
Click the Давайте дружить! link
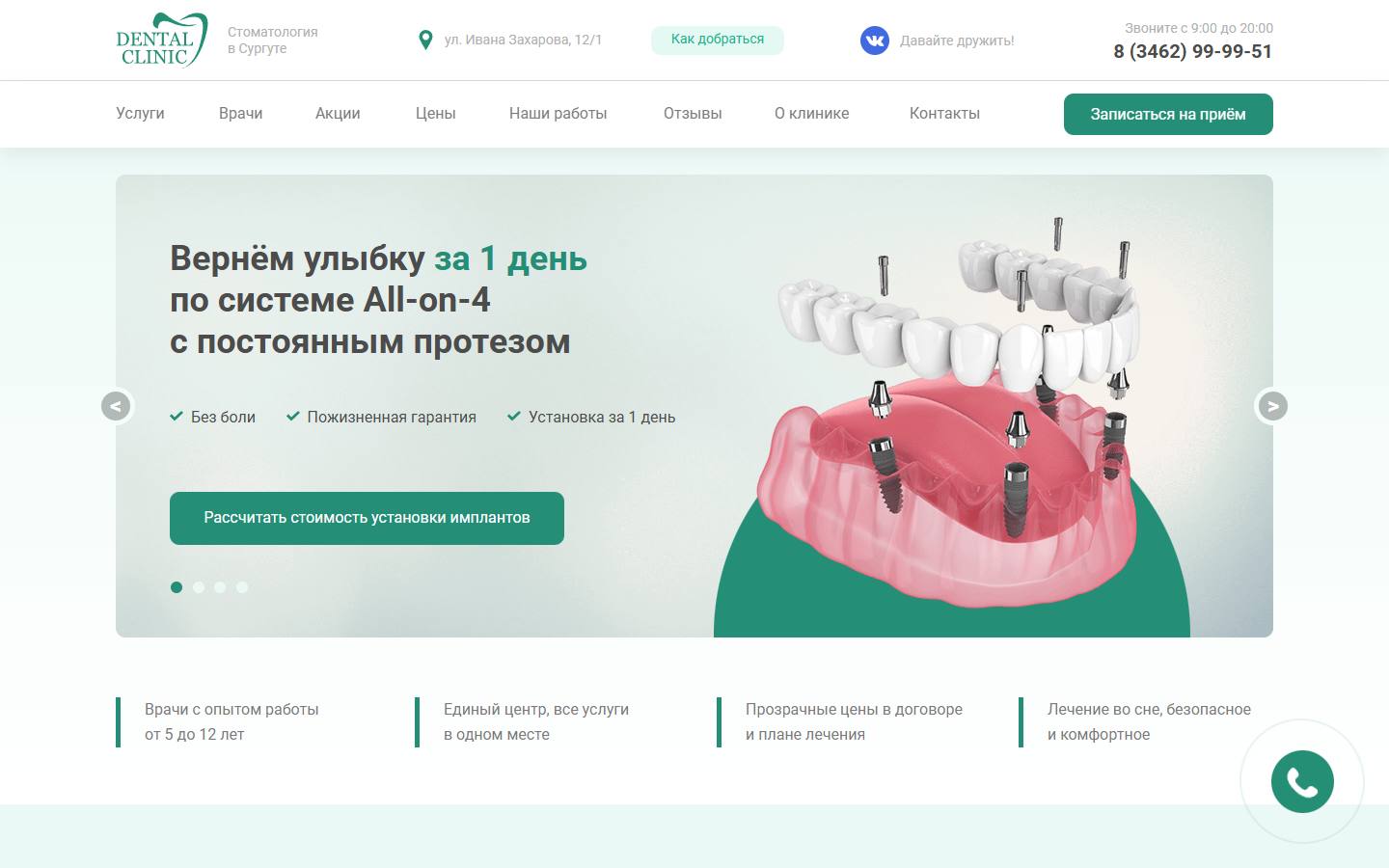tap(957, 41)
